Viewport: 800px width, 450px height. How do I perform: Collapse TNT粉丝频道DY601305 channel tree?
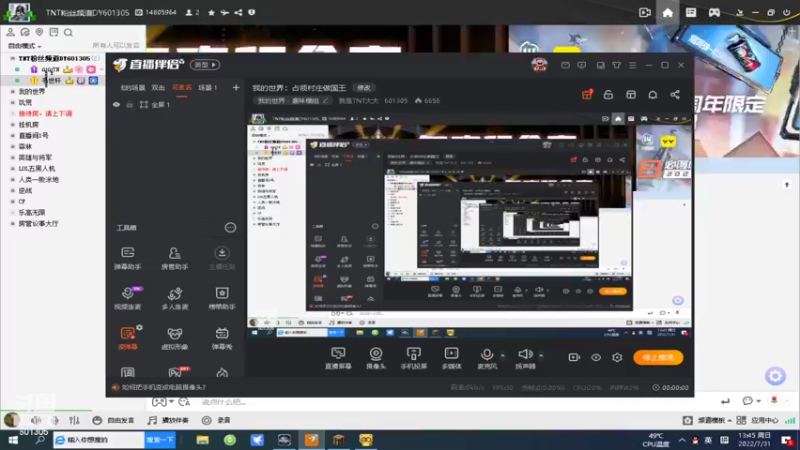(x=13, y=59)
